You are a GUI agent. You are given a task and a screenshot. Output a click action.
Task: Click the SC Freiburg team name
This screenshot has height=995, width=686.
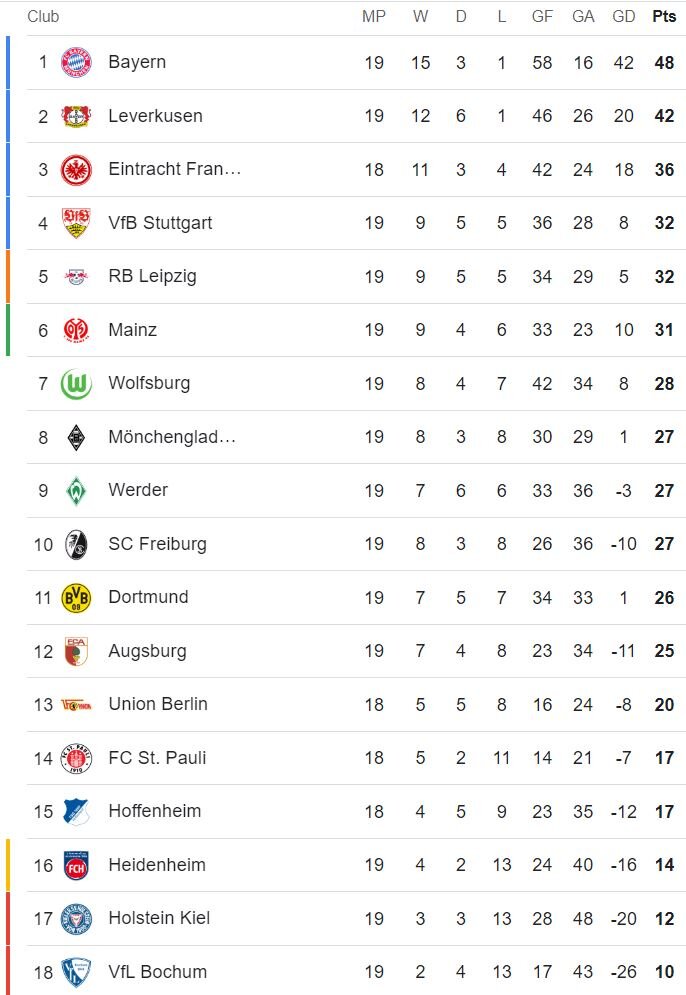click(x=157, y=544)
